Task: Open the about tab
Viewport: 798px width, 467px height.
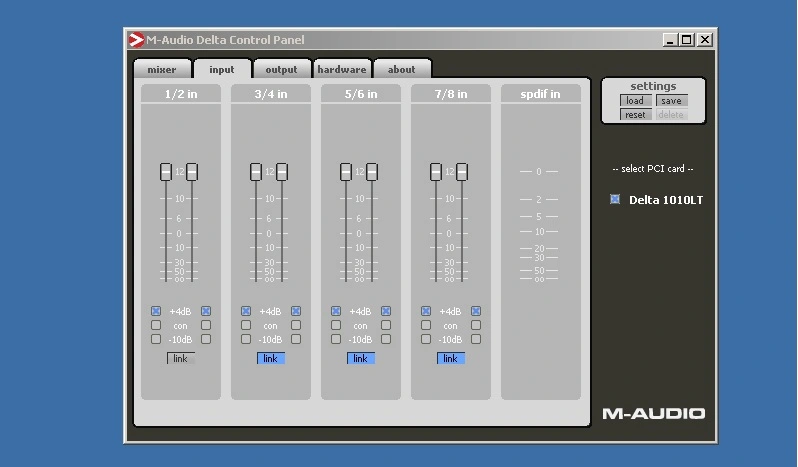Action: pos(401,69)
